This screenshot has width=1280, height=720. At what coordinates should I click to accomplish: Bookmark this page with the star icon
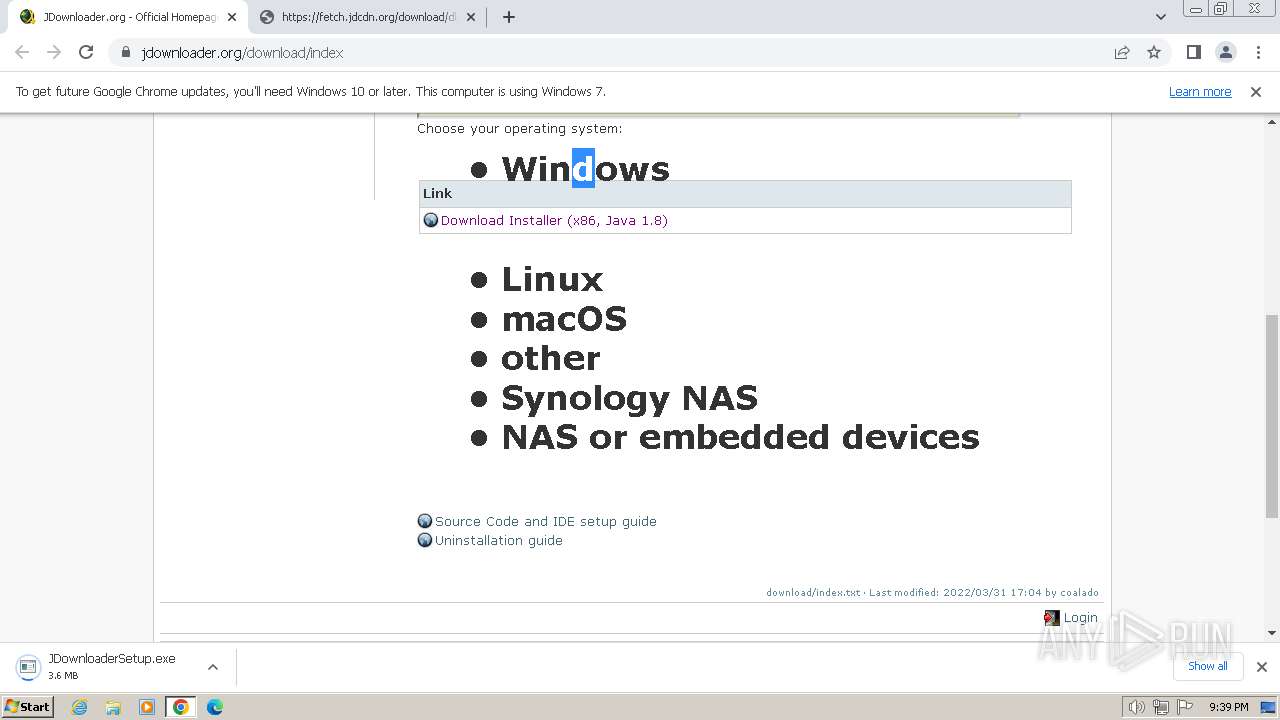coord(1154,53)
